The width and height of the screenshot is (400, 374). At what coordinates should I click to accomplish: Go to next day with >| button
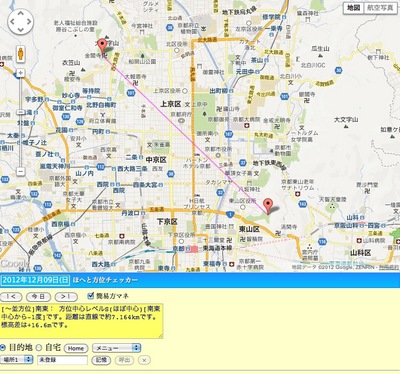[x=66, y=296]
